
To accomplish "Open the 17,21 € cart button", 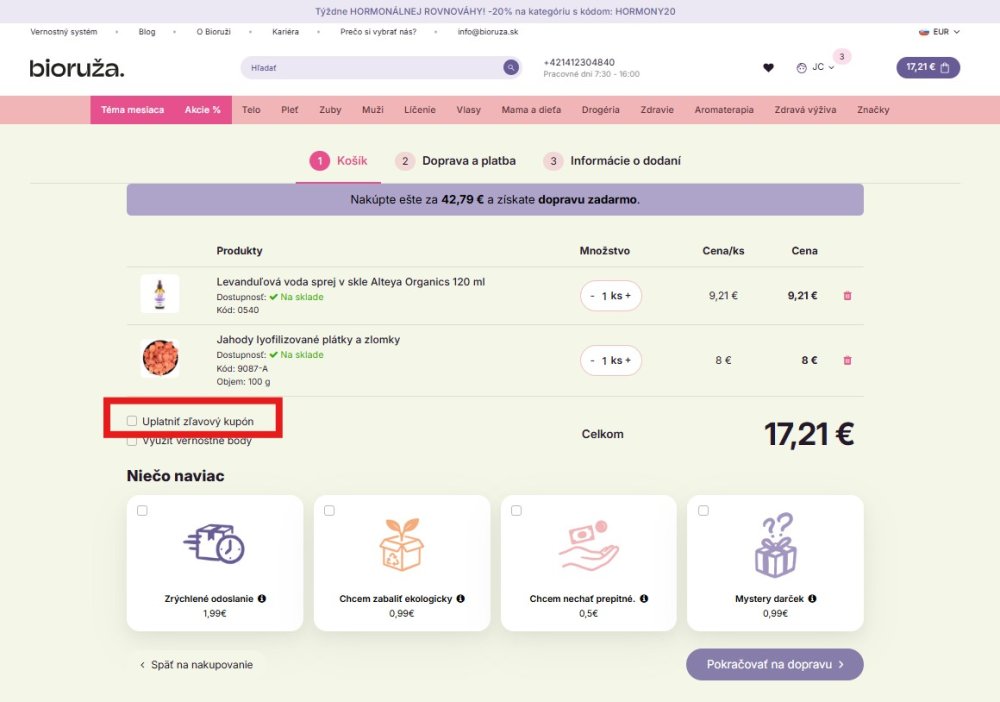I will 928,68.
